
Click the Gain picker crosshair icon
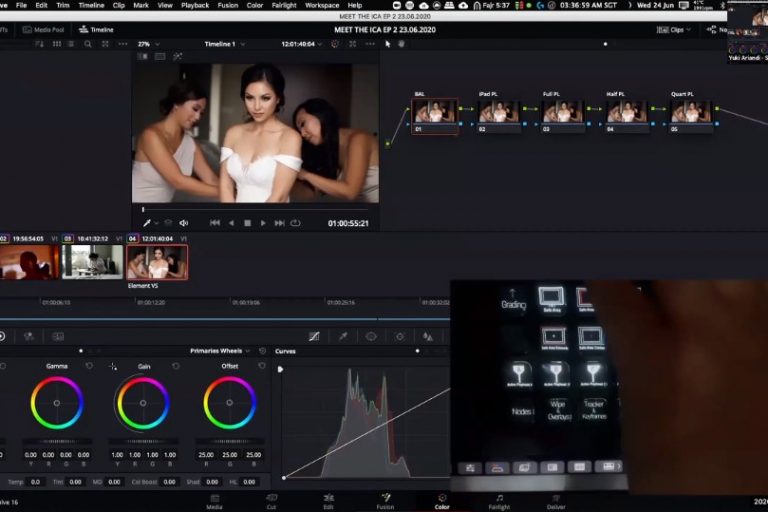113,367
